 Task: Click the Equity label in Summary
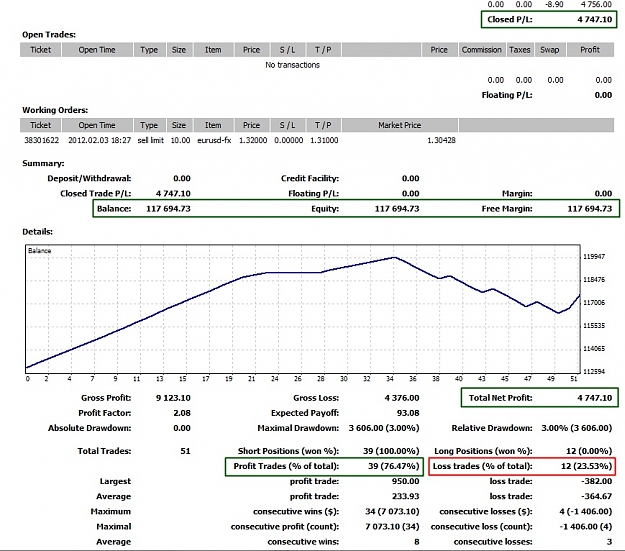point(325,209)
